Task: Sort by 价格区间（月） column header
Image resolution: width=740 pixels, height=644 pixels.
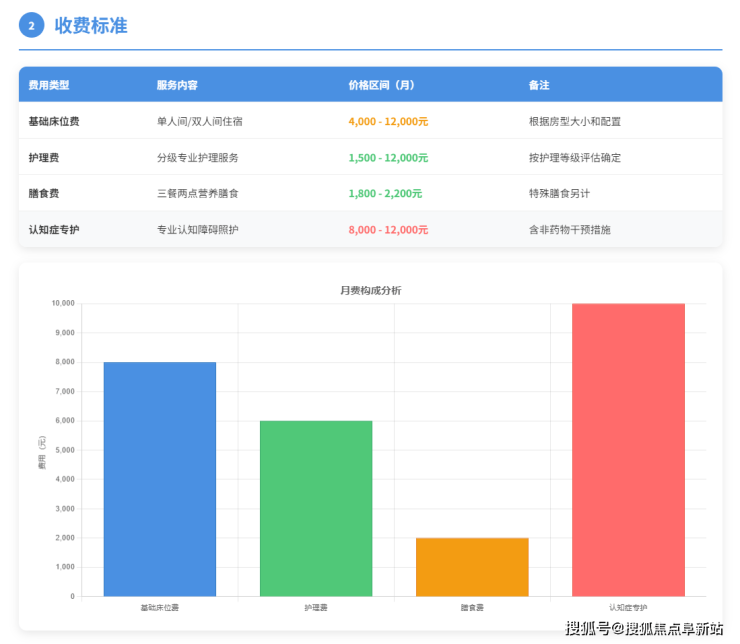Action: click(381, 85)
